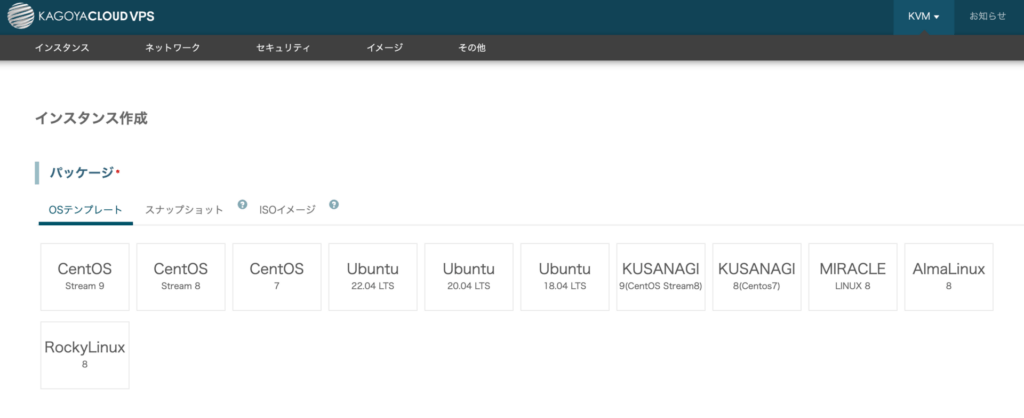Viewport: 1024px width, 418px height.
Task: Select Ubuntu 18.04 LTS template
Action: point(565,277)
